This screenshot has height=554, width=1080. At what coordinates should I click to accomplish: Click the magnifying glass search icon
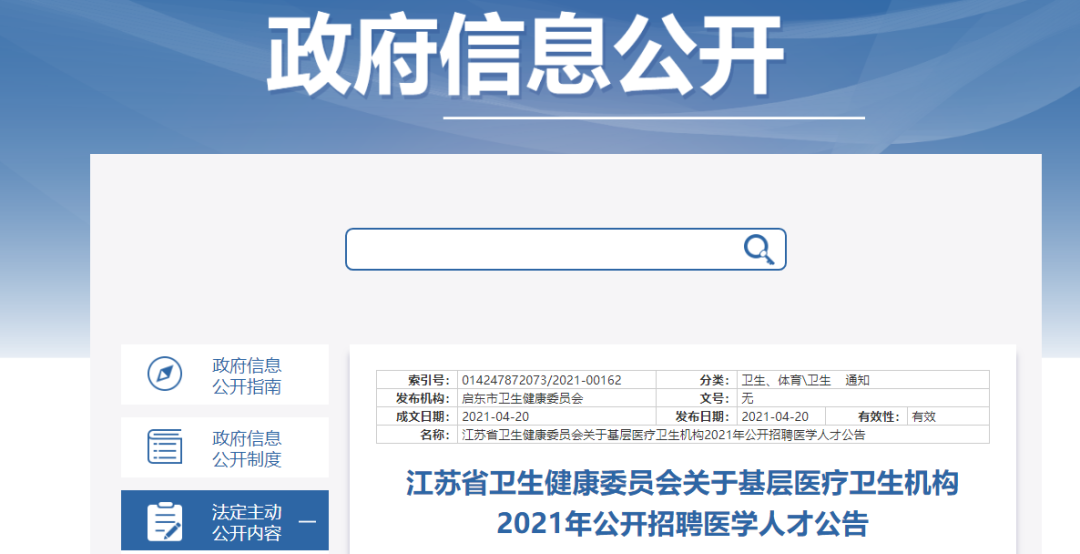pos(759,249)
